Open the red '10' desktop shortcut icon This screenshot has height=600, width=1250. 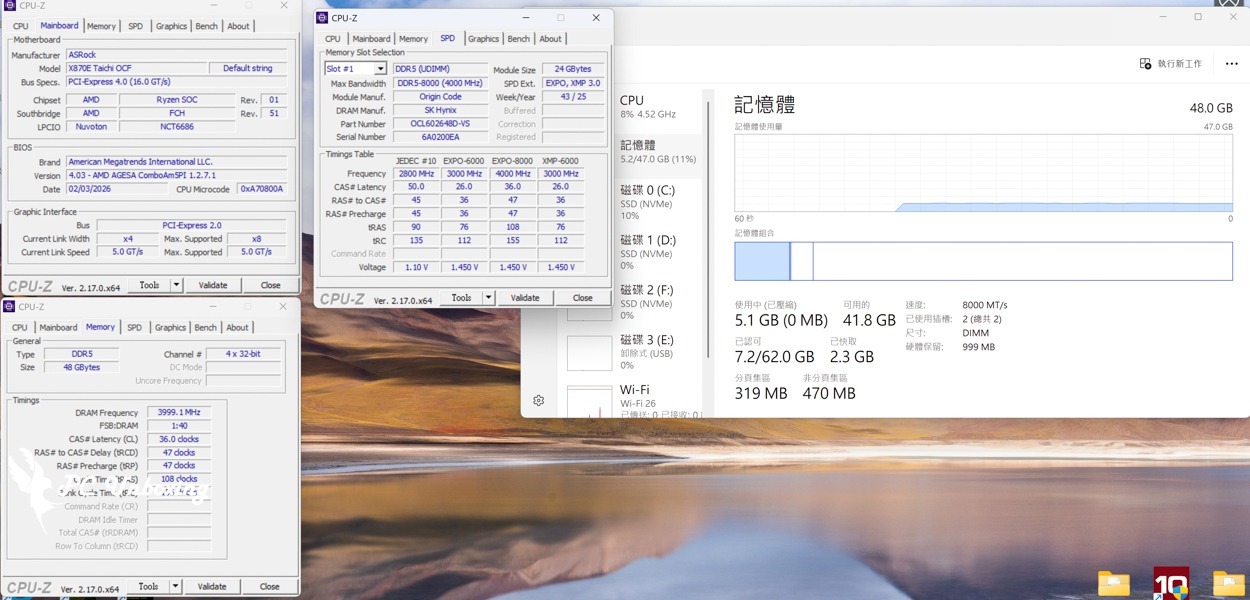point(1170,582)
